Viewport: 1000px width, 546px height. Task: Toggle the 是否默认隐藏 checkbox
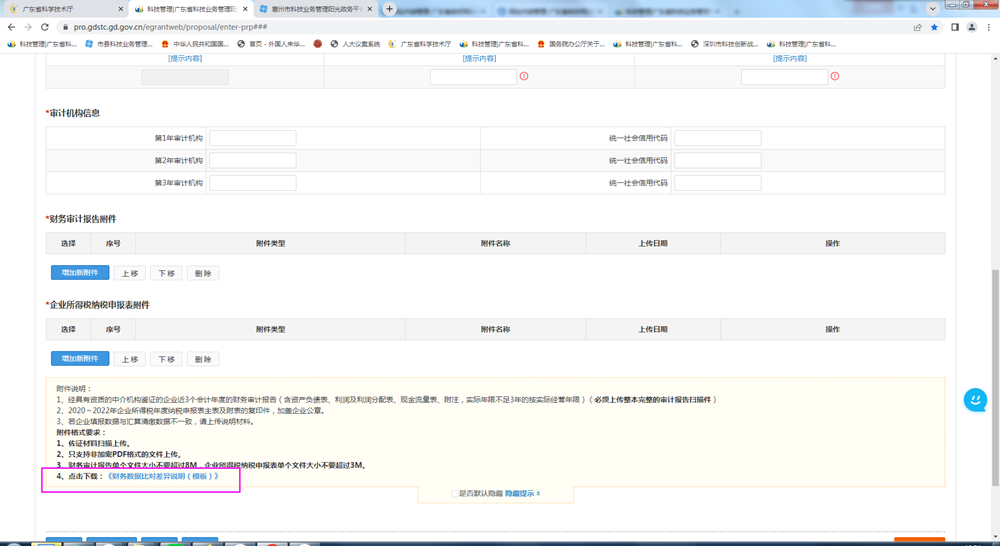coord(455,493)
